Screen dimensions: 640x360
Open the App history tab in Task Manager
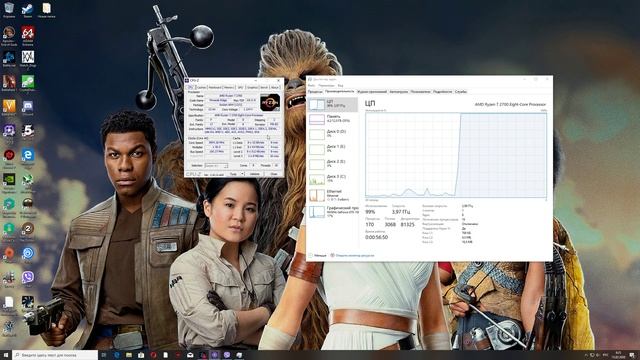pos(372,91)
